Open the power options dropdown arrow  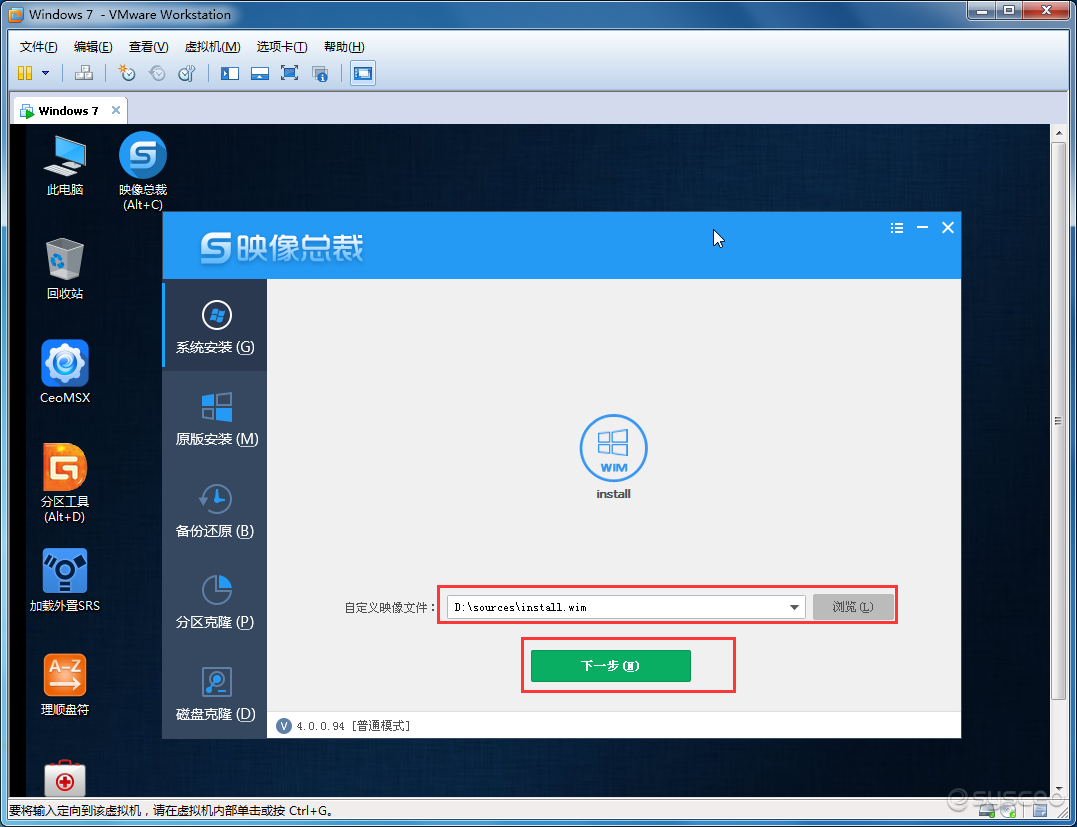coord(45,73)
